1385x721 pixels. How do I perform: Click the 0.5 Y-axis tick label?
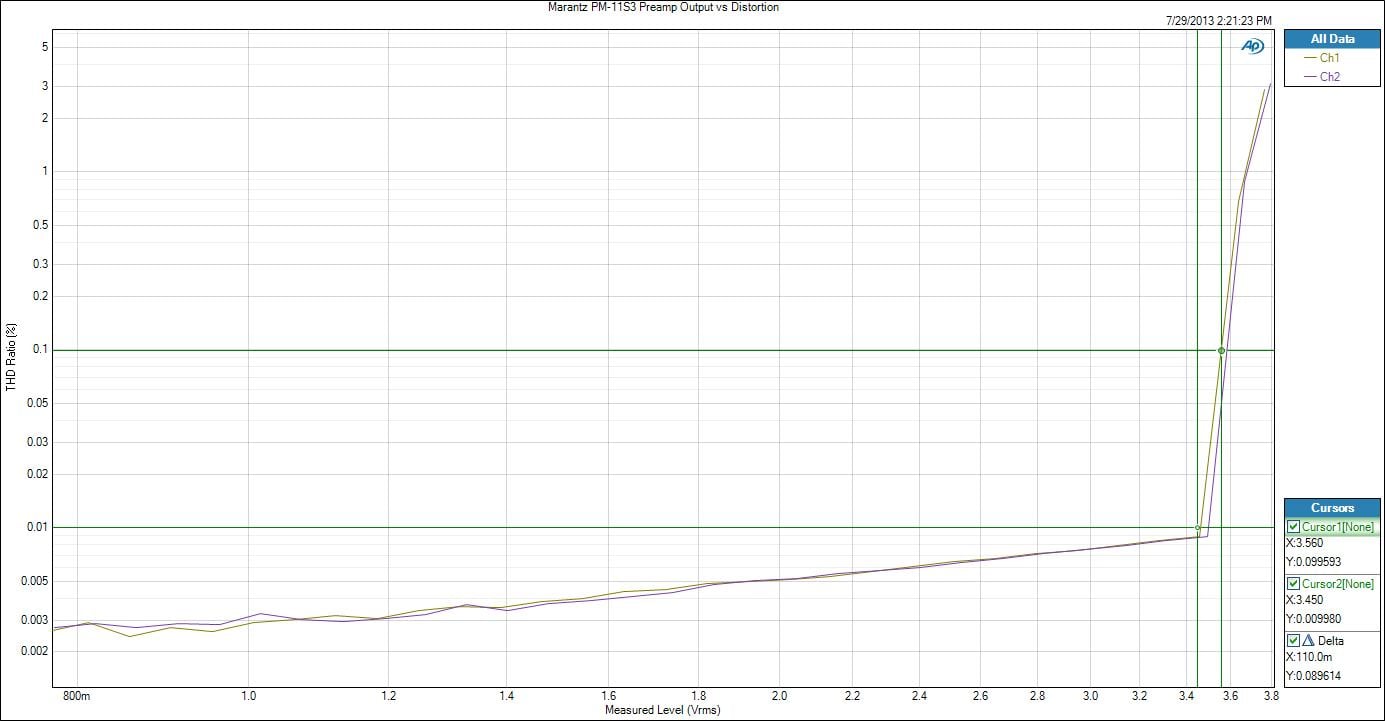point(41,225)
